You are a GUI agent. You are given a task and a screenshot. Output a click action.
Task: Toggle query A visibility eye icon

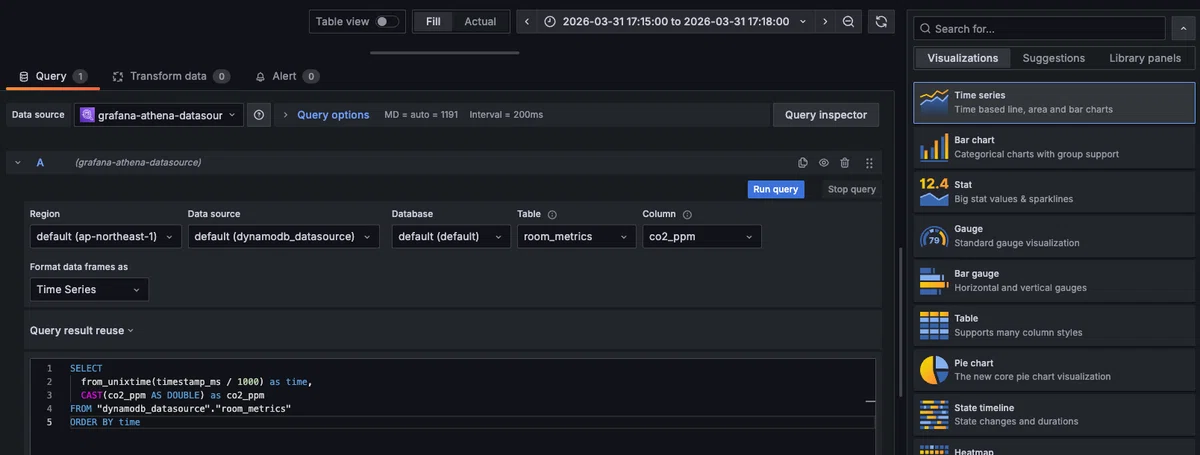tap(824, 162)
